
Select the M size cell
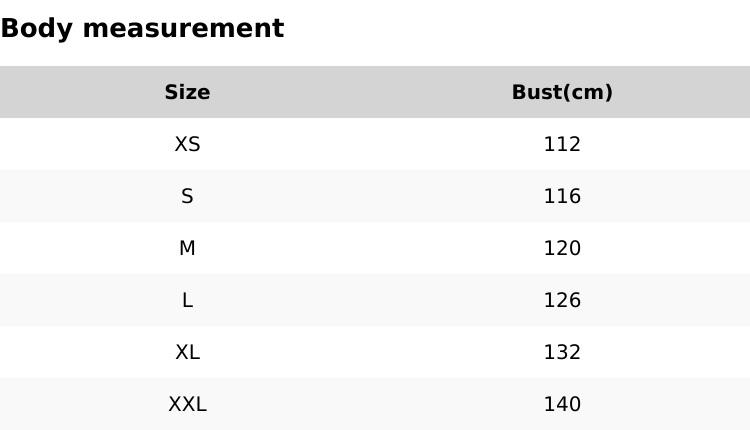tap(187, 248)
